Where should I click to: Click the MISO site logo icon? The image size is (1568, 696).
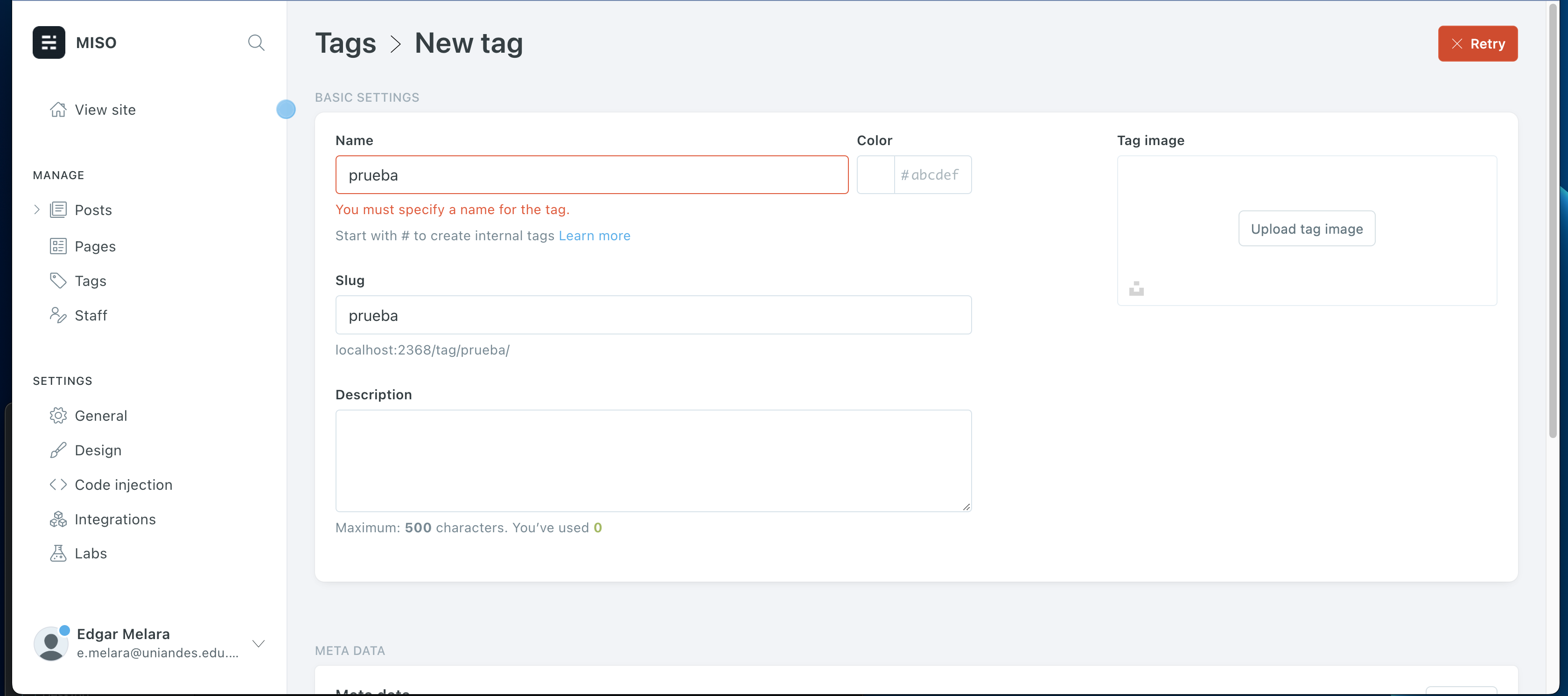49,42
